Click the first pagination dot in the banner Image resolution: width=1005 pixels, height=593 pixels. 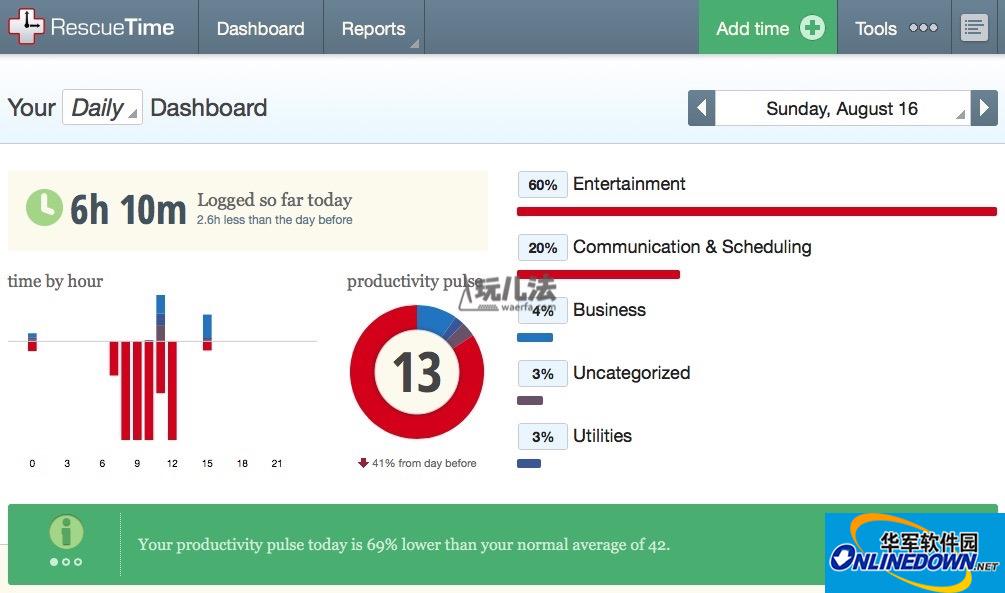pos(54,562)
